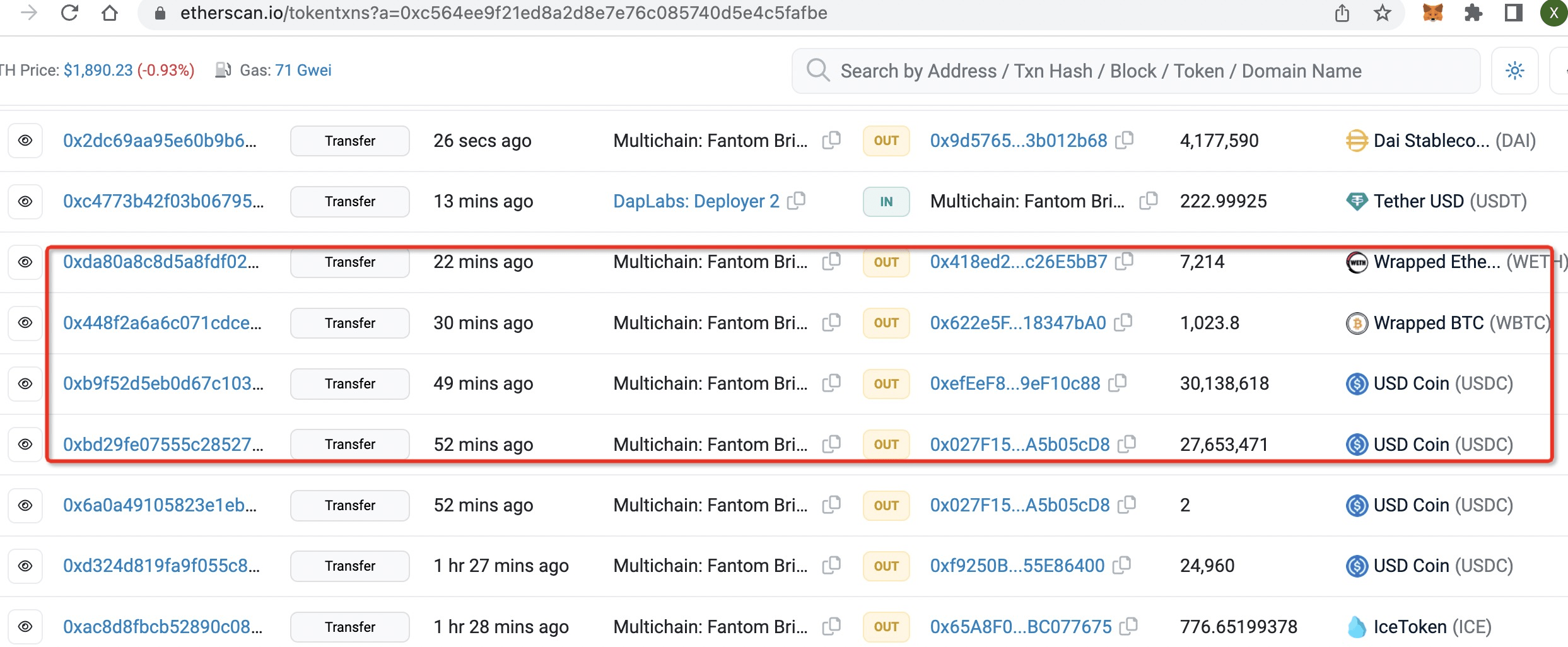The width and height of the screenshot is (1568, 647).
Task: Open transaction 0xda80a8c8d5a8fdf02...
Action: pyautogui.click(x=161, y=262)
